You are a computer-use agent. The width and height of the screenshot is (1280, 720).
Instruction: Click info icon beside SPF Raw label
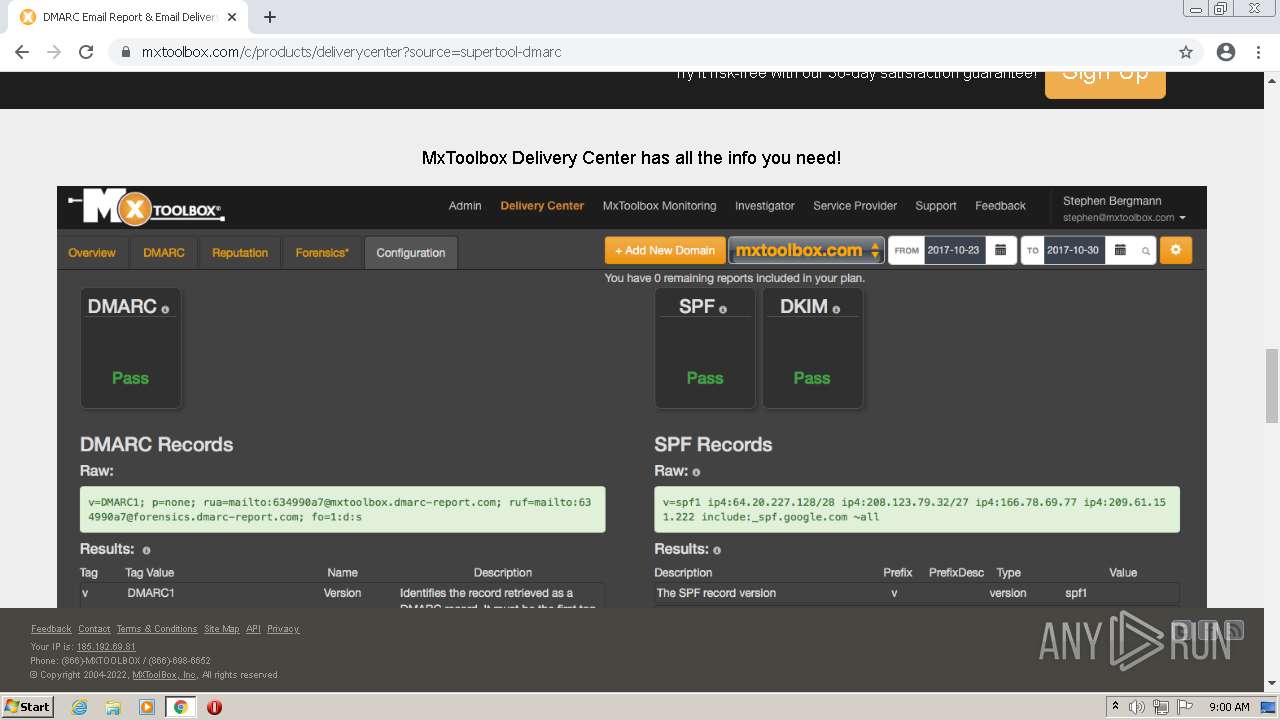696,472
